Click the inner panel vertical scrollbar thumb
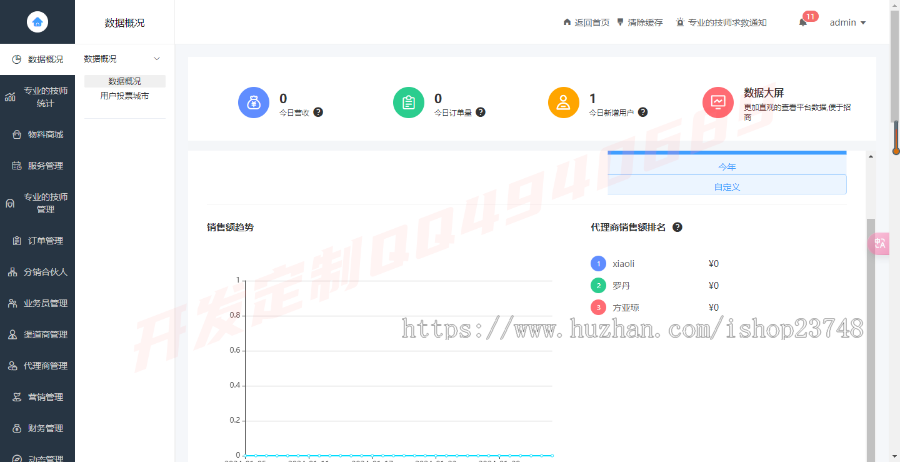The width and height of the screenshot is (900, 462). point(871,339)
